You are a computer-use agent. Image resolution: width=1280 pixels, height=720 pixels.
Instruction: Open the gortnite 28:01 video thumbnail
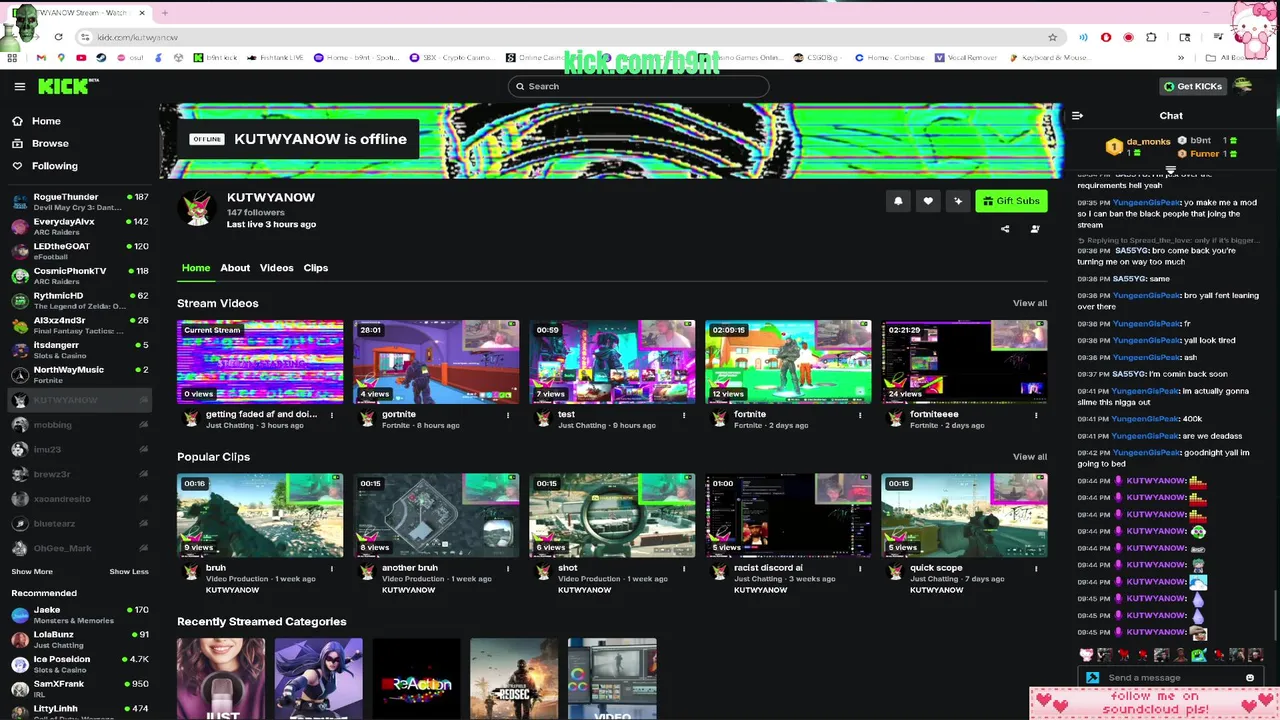click(436, 362)
